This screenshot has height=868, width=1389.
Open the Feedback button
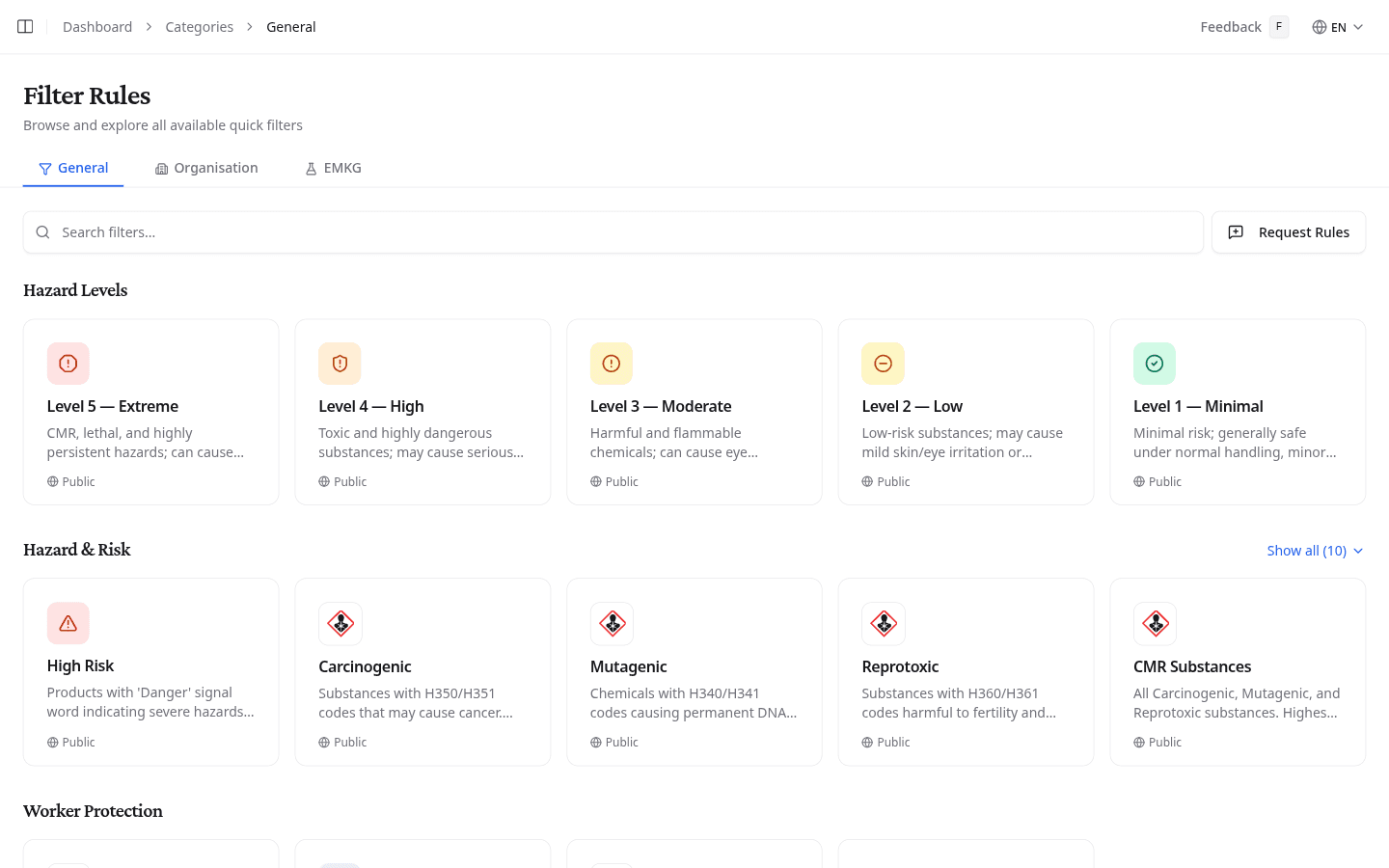click(1244, 27)
